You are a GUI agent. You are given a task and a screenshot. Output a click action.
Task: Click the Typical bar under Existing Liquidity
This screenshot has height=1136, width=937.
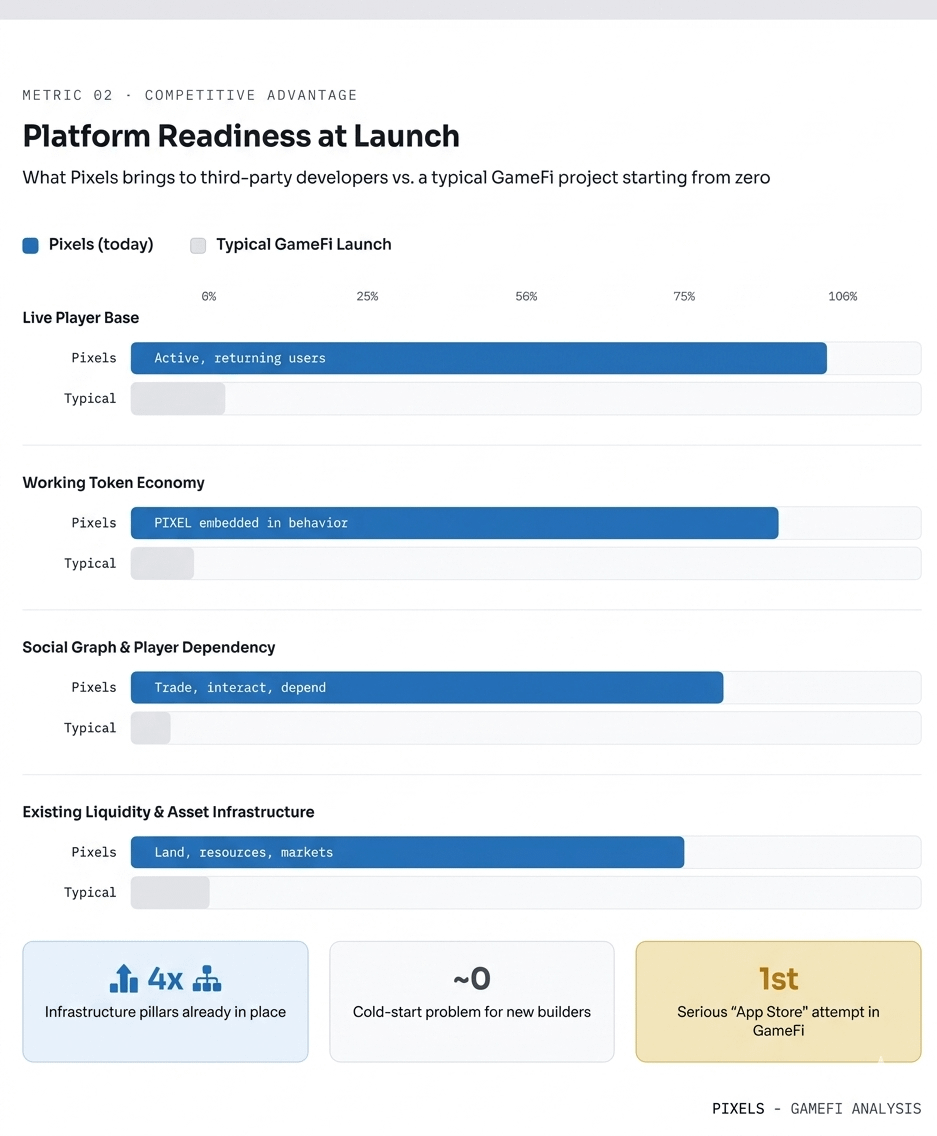(170, 893)
